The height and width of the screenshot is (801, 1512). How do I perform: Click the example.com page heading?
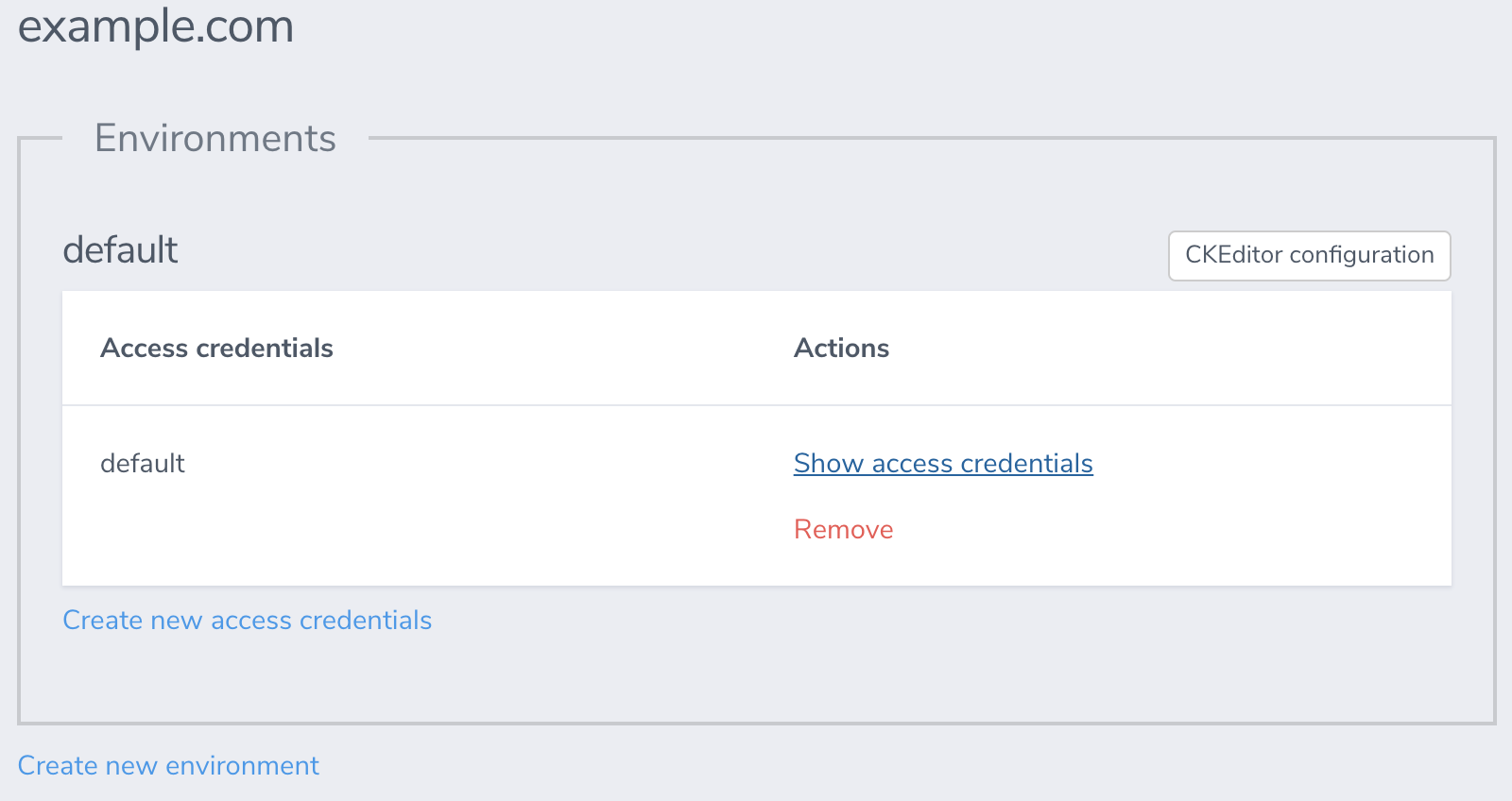pyautogui.click(x=156, y=26)
